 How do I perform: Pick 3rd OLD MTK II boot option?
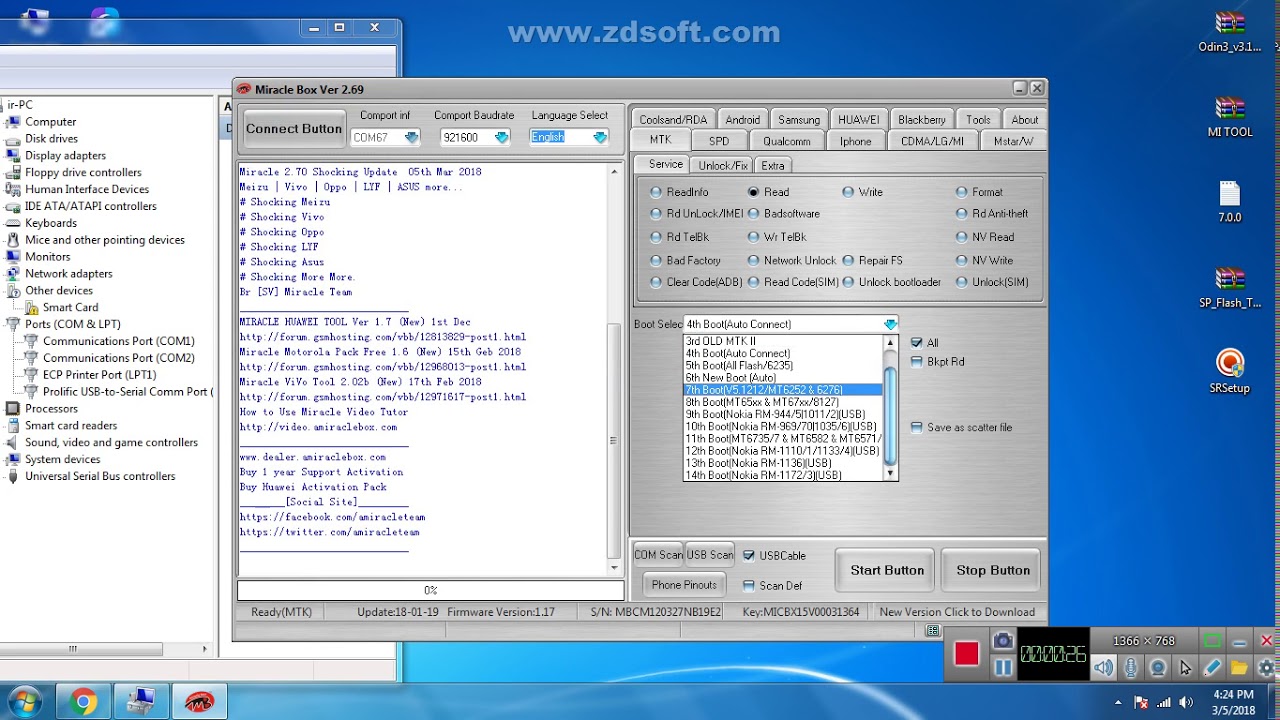pyautogui.click(x=782, y=342)
